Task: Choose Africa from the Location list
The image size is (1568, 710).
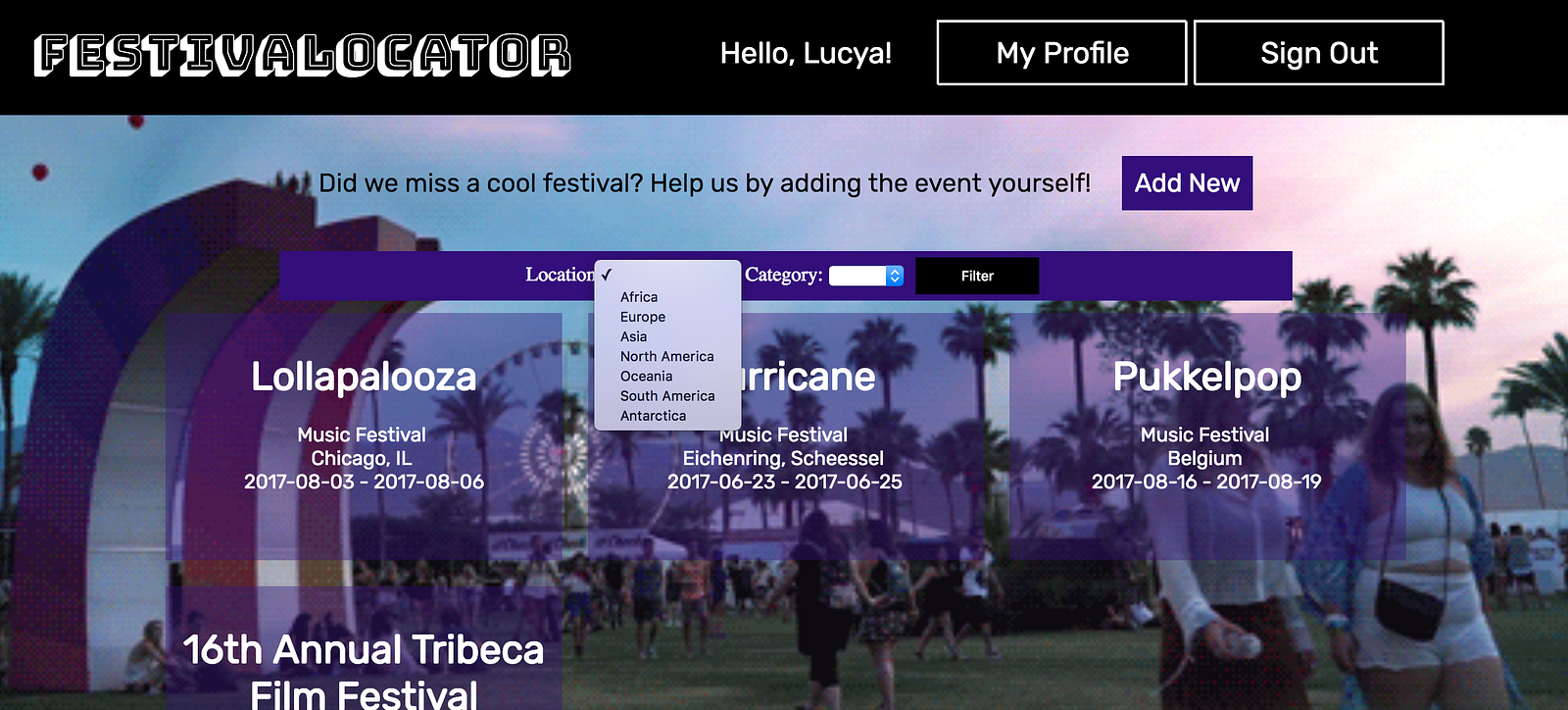Action: coord(667,297)
